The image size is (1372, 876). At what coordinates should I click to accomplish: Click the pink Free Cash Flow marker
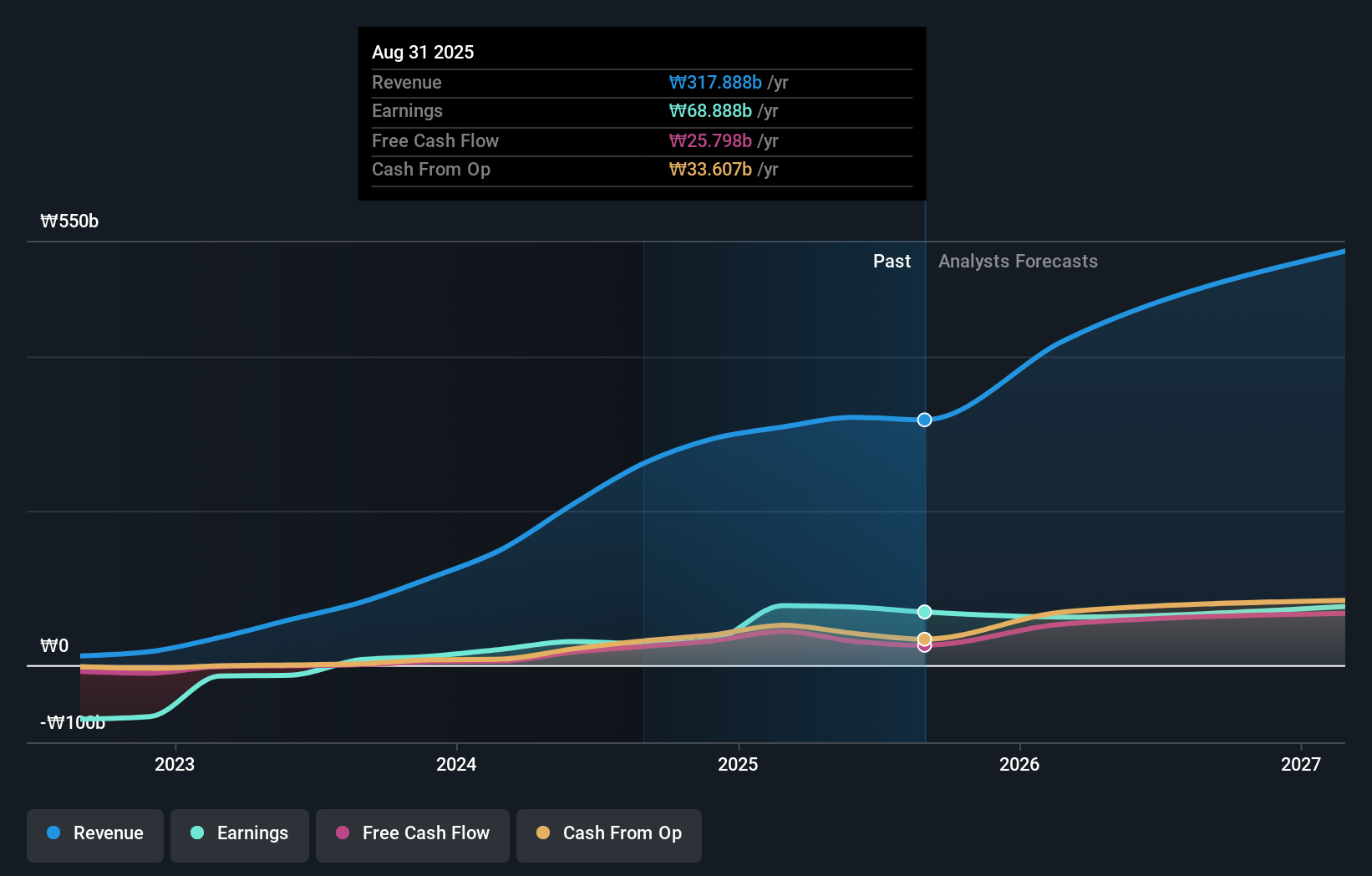924,648
